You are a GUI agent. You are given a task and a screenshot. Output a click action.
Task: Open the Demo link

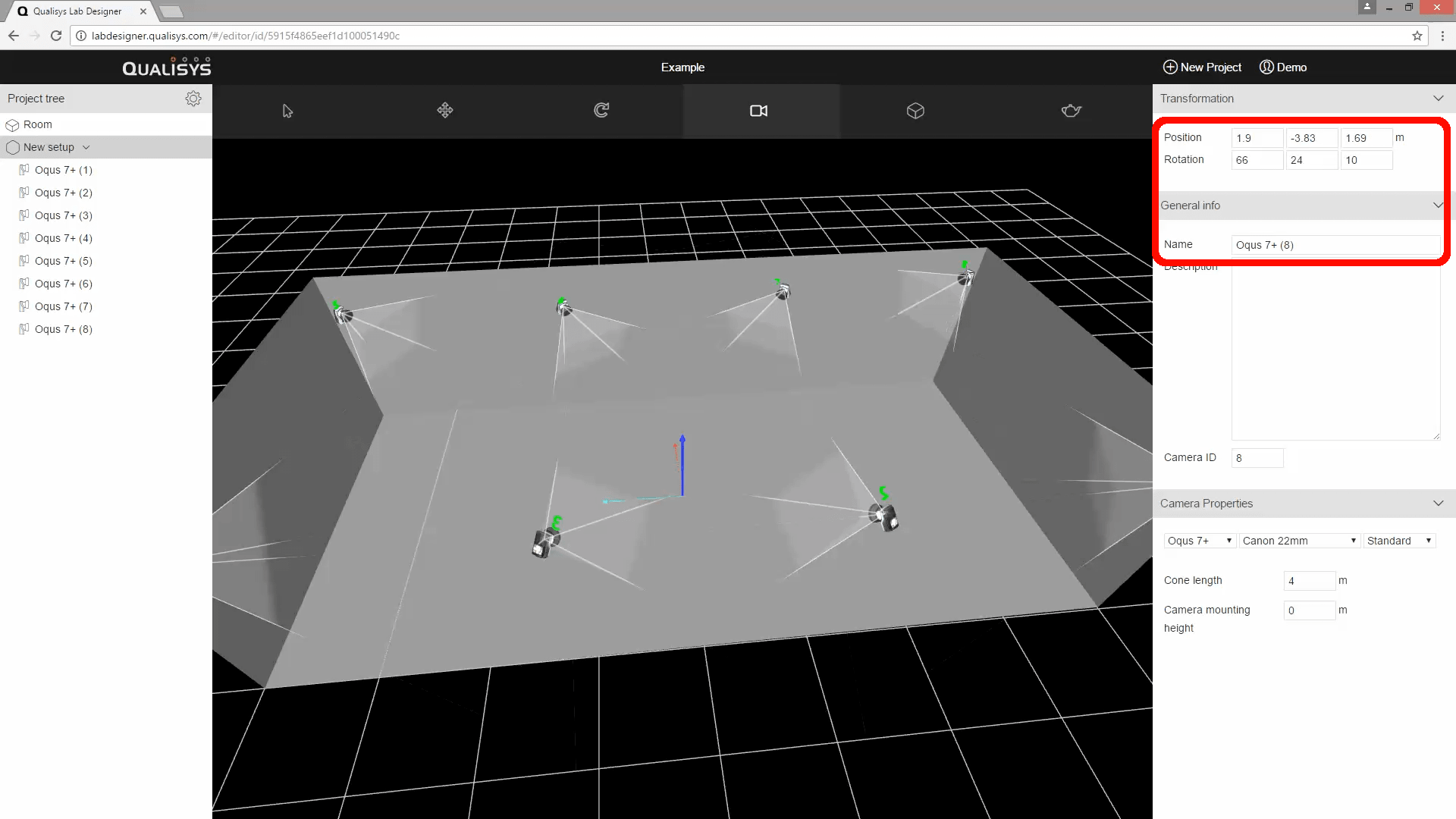point(1283,67)
